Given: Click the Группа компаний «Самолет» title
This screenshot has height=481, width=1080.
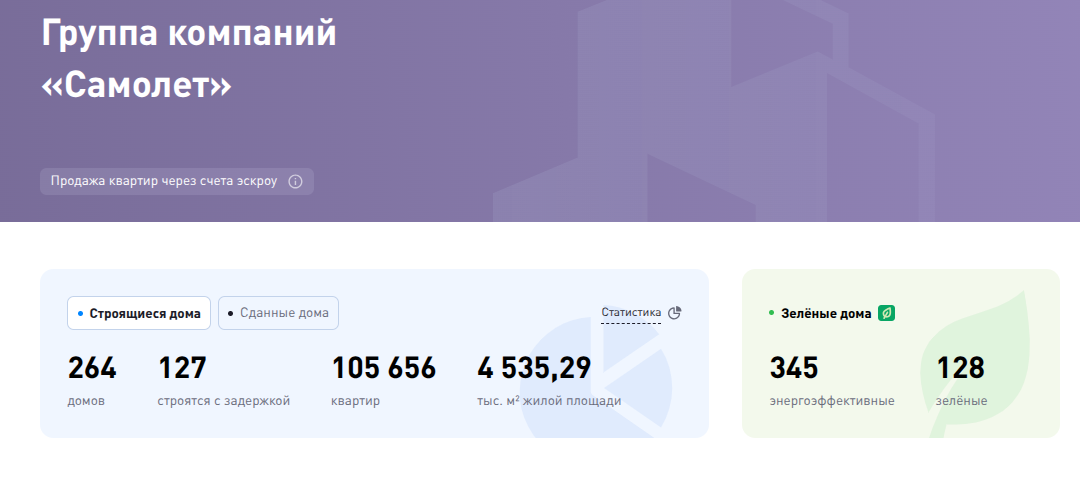Looking at the screenshot, I should tap(189, 60).
